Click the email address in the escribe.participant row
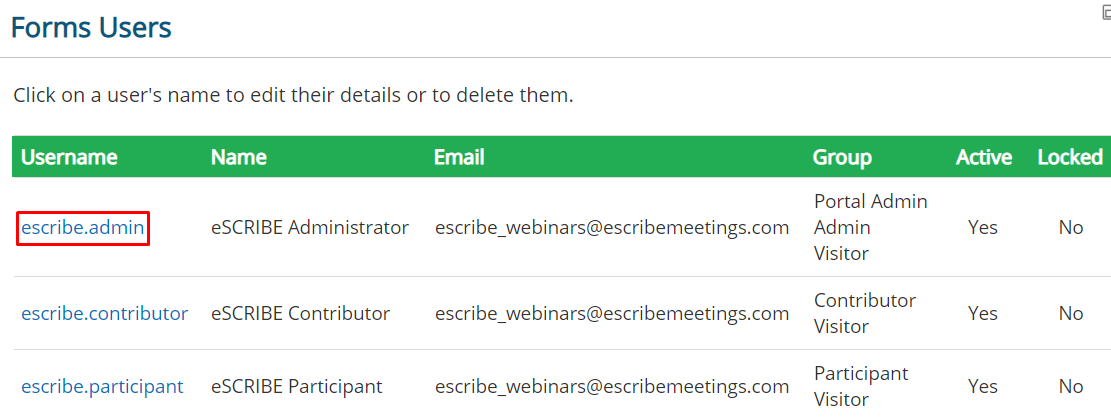Screen dimensions: 1111x420 tap(611, 386)
